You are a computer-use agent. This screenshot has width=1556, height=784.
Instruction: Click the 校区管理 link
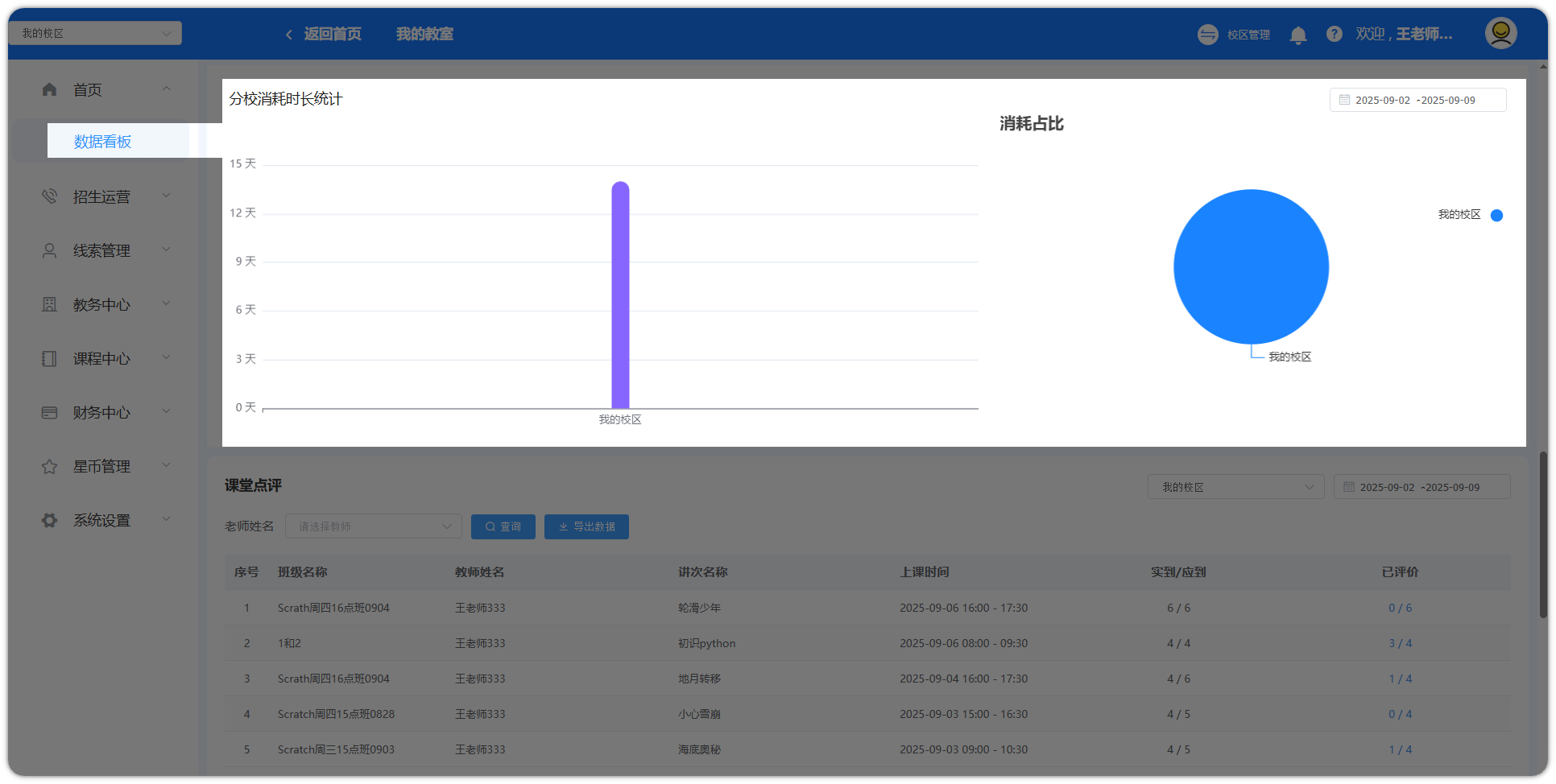[x=1248, y=35]
